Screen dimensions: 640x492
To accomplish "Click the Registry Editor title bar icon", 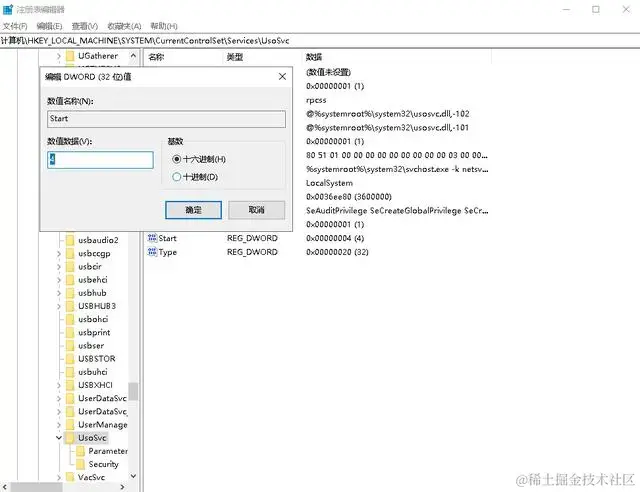I will click(x=8, y=9).
